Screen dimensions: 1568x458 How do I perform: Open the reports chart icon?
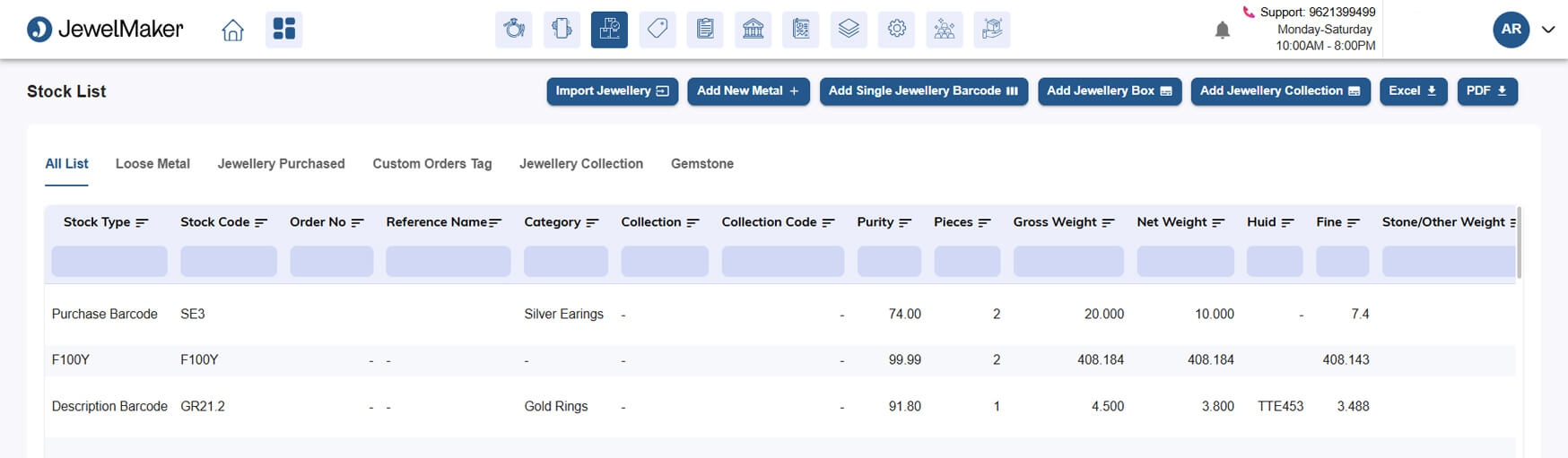tap(801, 30)
